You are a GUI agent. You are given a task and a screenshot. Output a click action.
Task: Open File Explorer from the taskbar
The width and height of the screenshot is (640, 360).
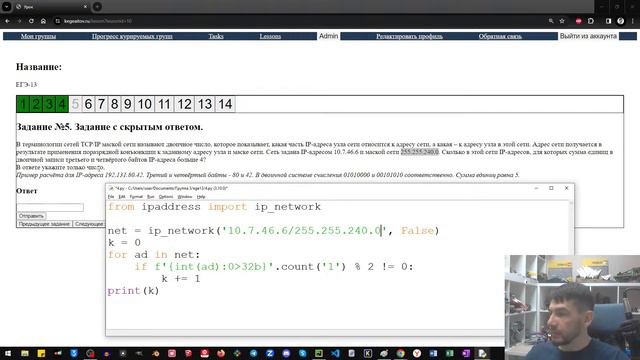[x=25, y=353]
